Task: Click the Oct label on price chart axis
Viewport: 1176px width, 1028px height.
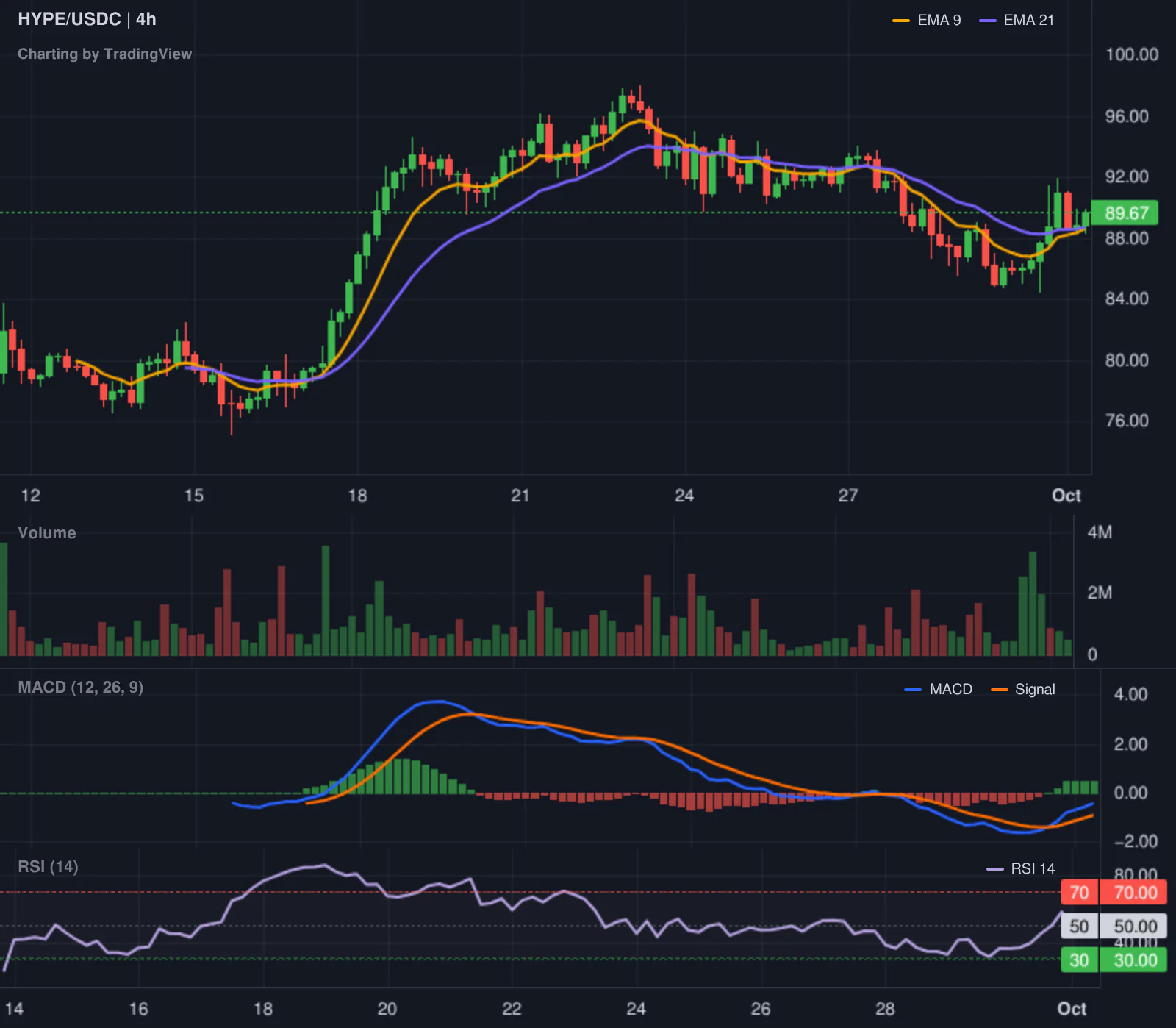Action: coord(1066,496)
